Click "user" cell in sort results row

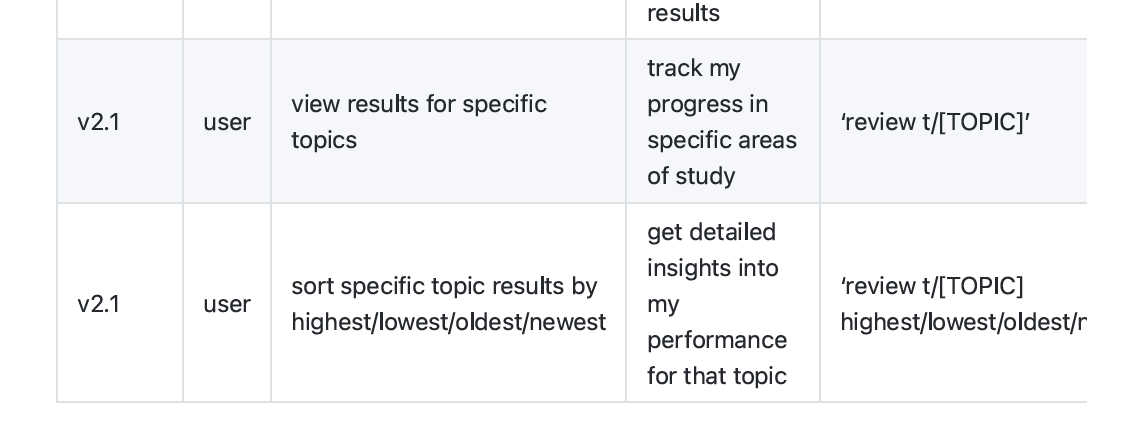227,304
